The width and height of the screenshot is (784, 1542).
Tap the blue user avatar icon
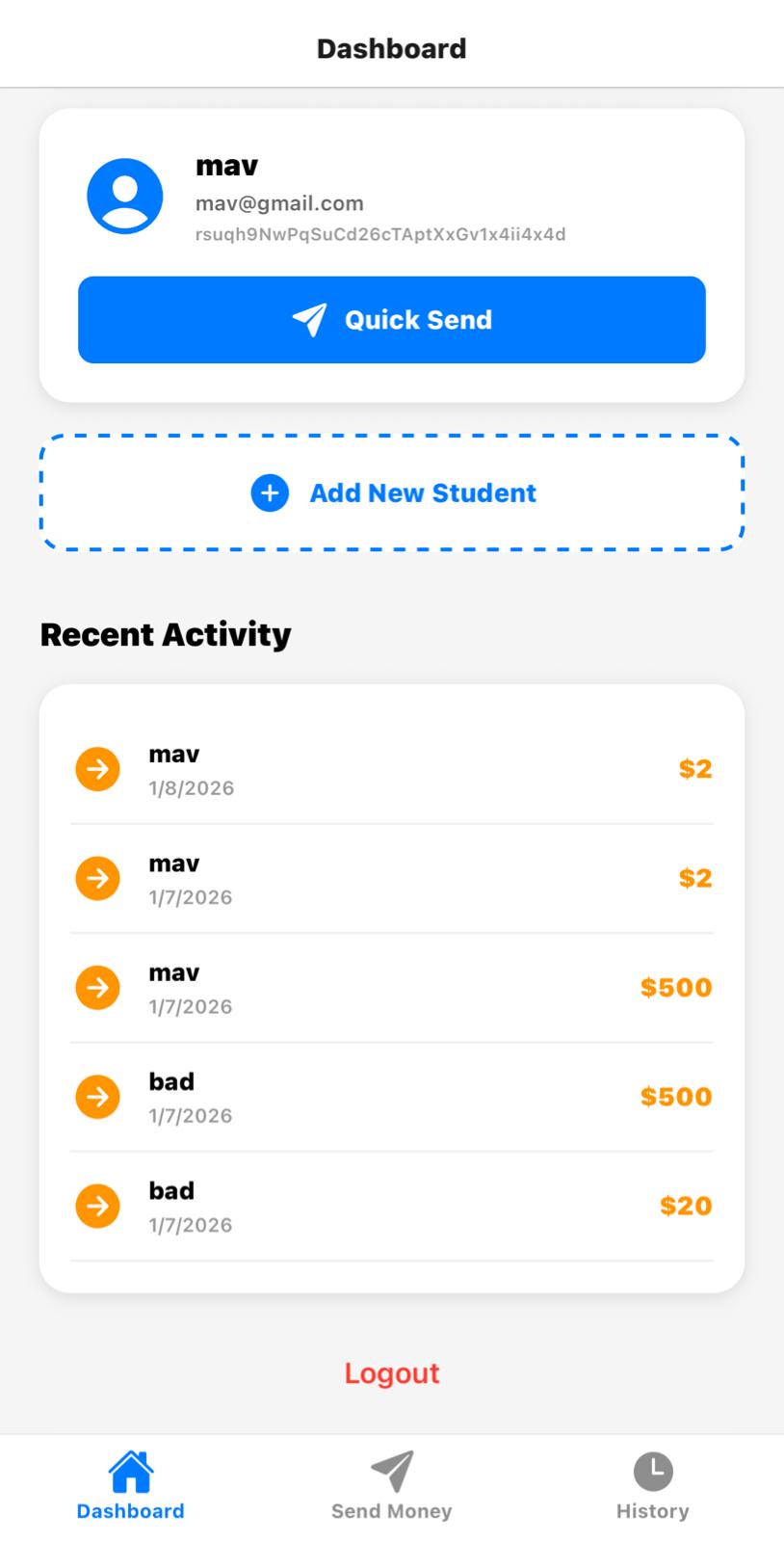click(x=125, y=197)
